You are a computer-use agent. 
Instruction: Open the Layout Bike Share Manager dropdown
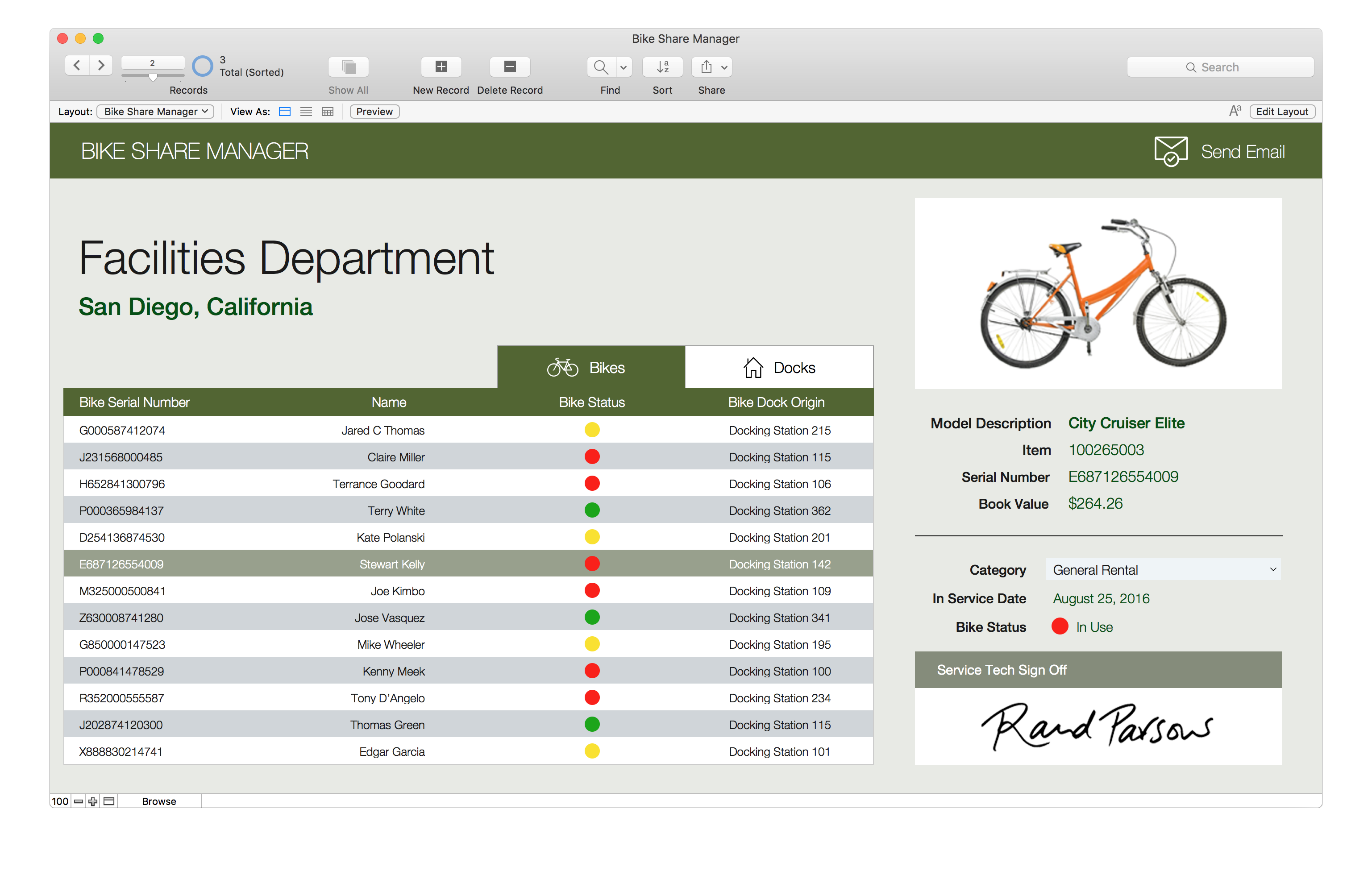coord(155,112)
